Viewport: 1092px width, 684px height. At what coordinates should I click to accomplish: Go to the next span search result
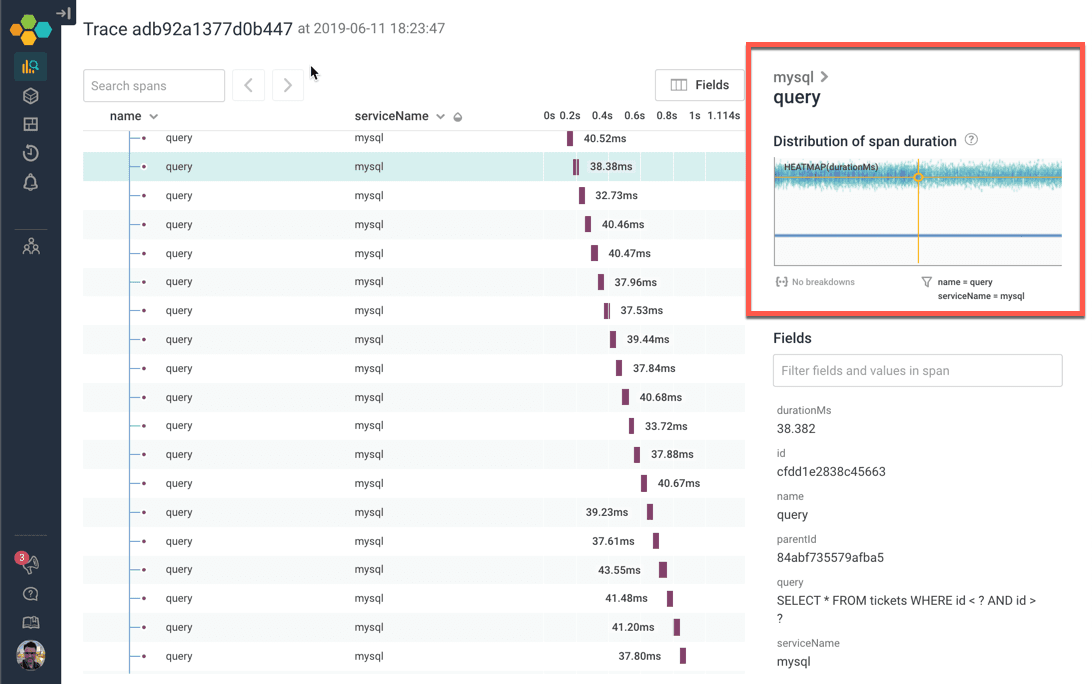[287, 86]
